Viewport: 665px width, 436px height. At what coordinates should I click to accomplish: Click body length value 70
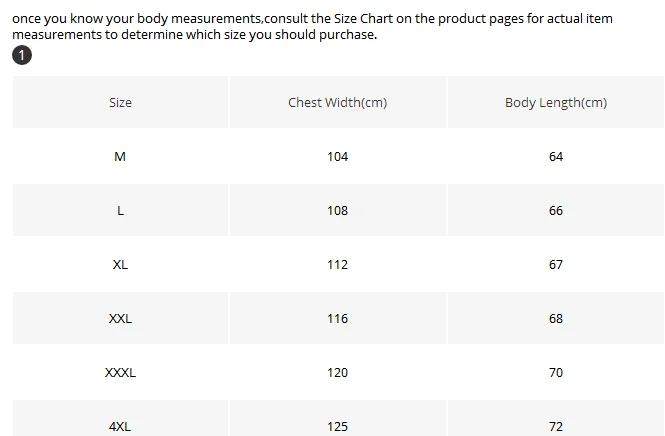tap(556, 372)
